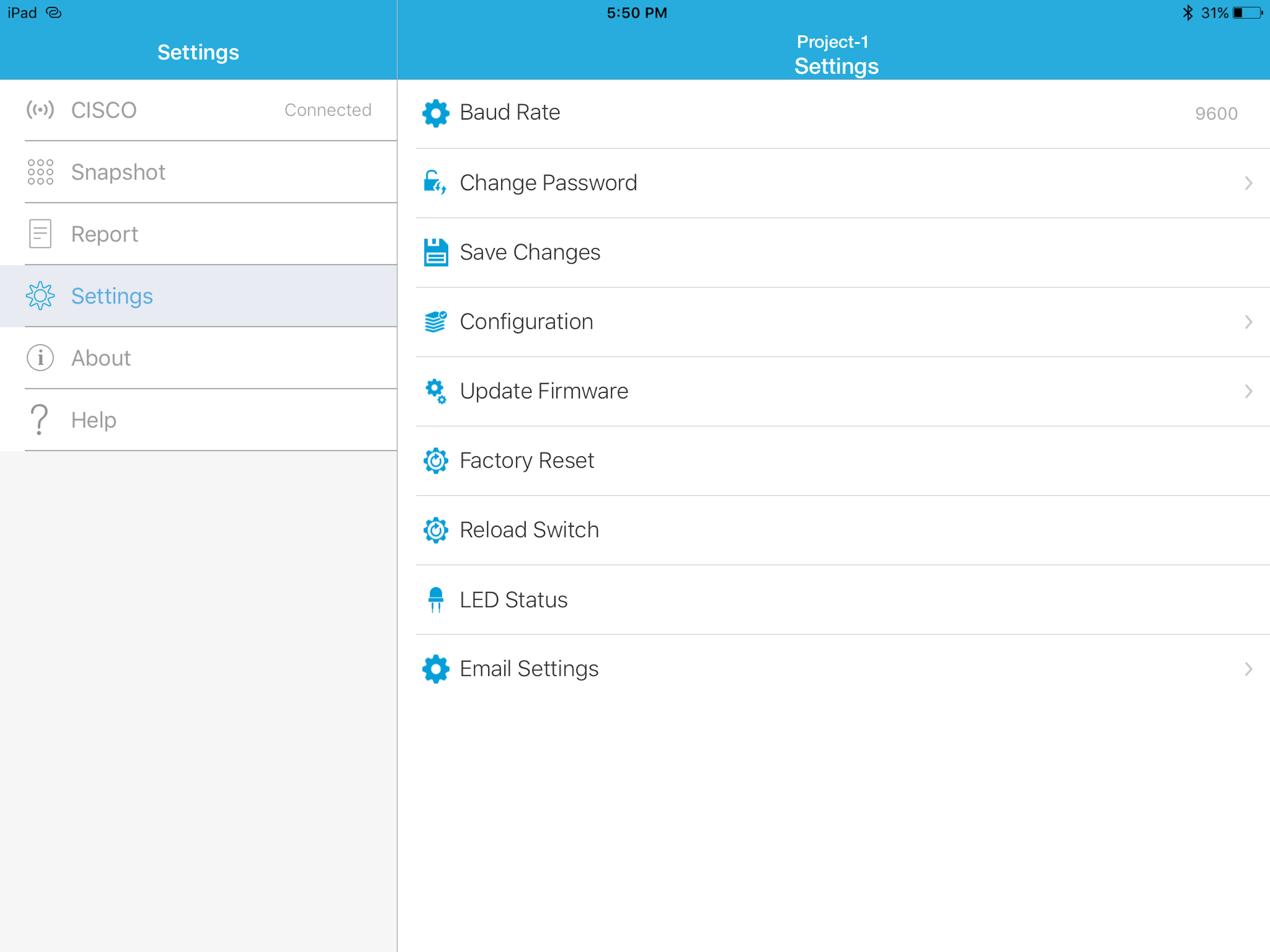The image size is (1270, 952).
Task: Click the Baud Rate gear icon
Action: [x=435, y=113]
